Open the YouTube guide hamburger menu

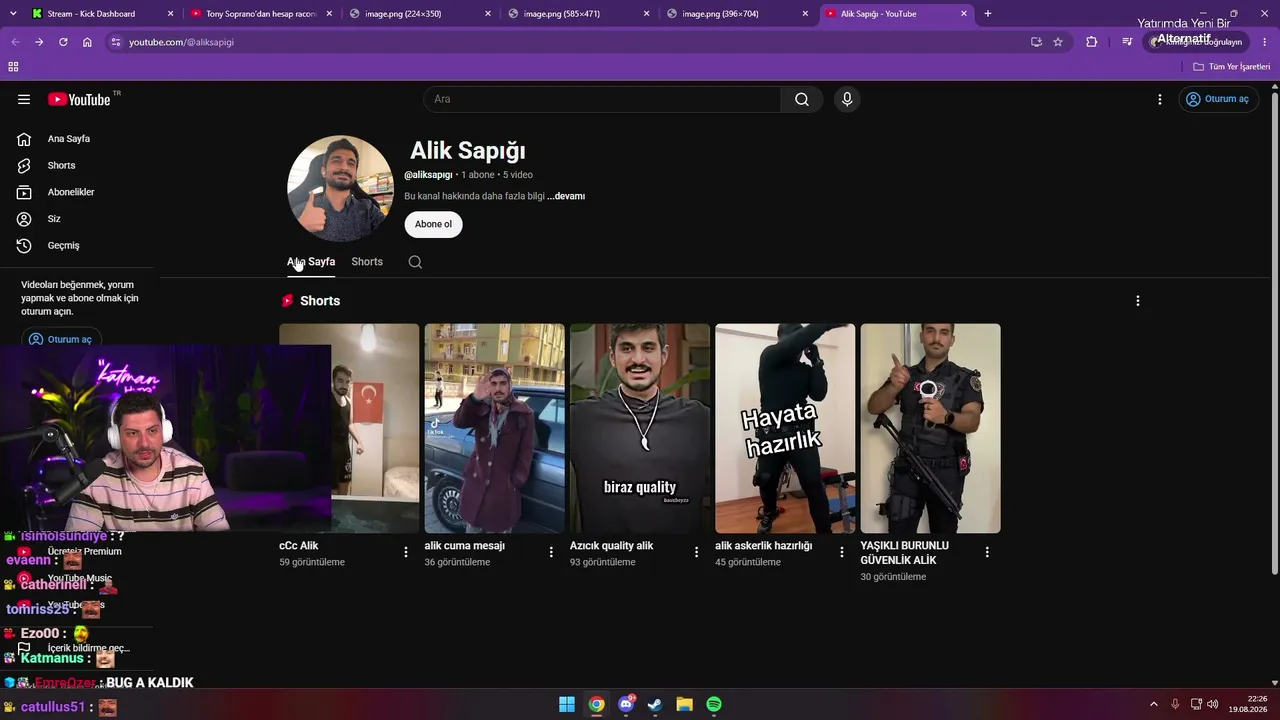pyautogui.click(x=24, y=99)
